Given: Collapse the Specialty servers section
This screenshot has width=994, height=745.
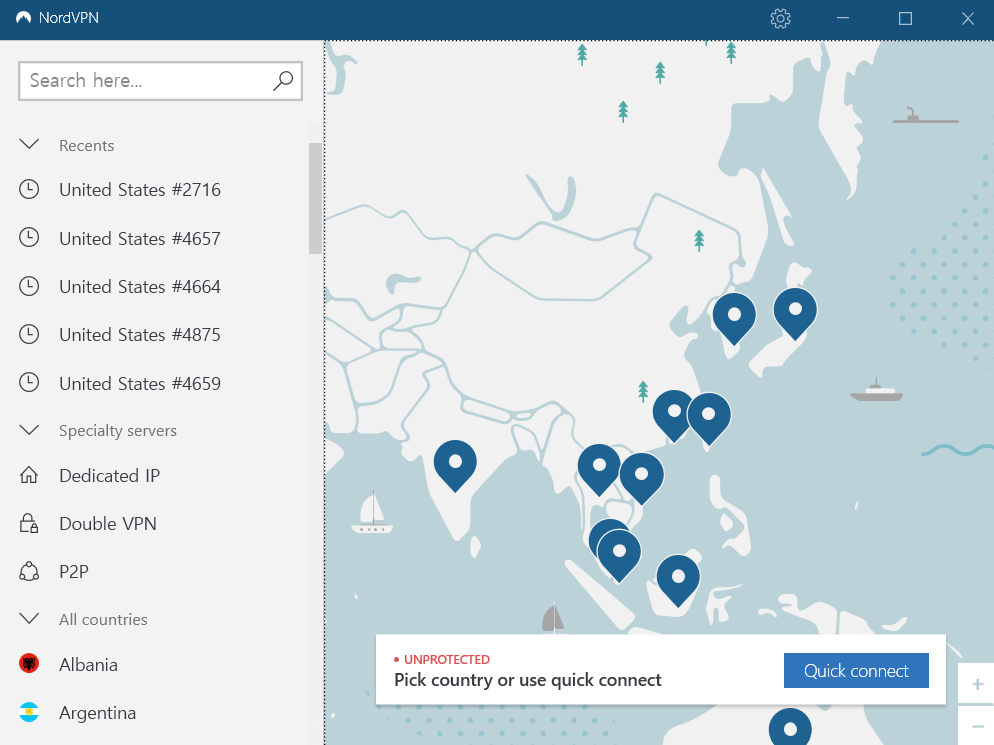Looking at the screenshot, I should (29, 430).
